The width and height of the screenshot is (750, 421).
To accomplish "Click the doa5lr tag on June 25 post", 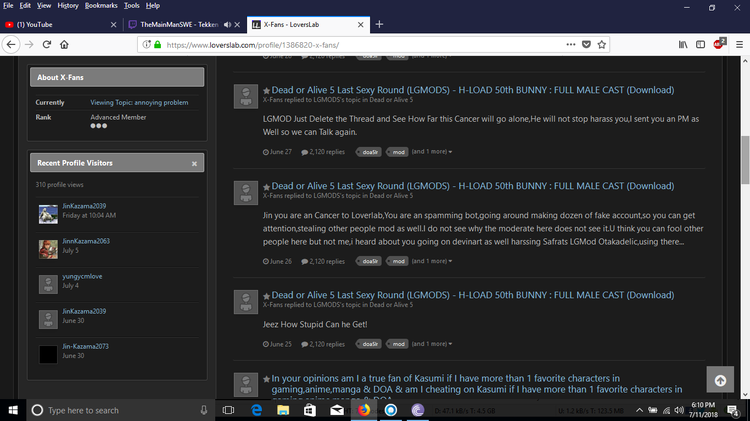I will pyautogui.click(x=369, y=344).
